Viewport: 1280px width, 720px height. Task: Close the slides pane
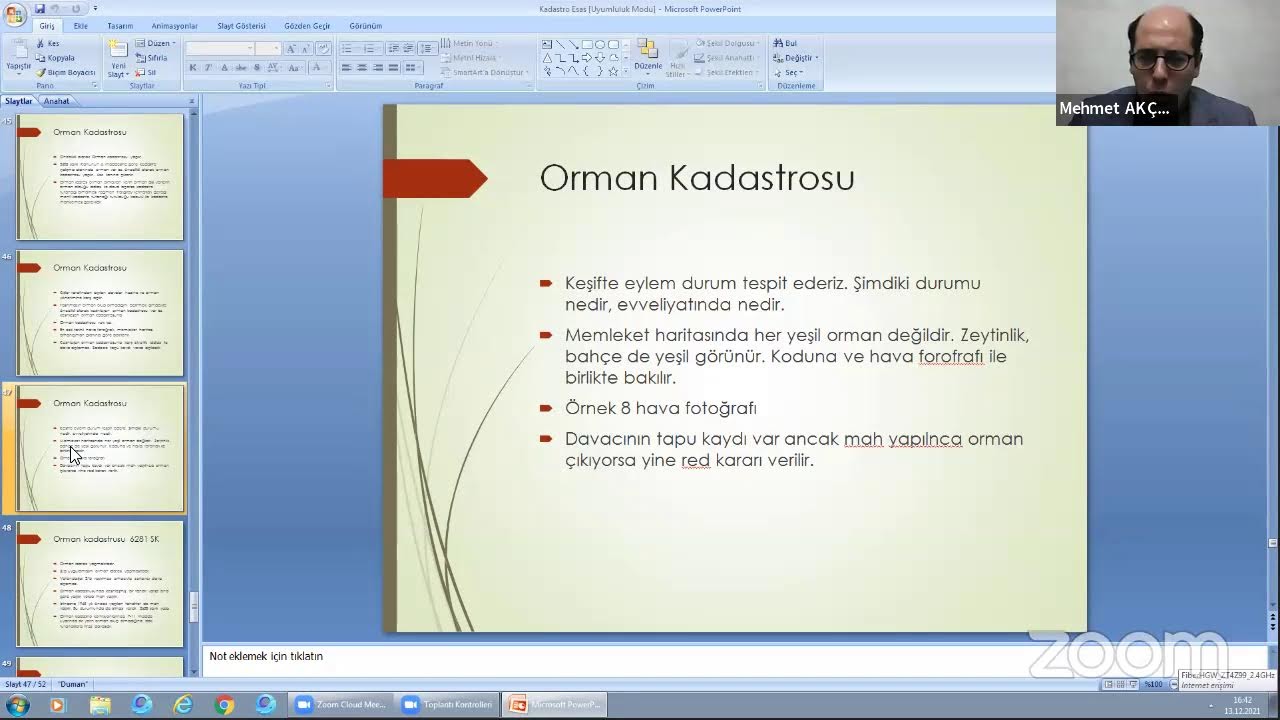pyautogui.click(x=191, y=101)
